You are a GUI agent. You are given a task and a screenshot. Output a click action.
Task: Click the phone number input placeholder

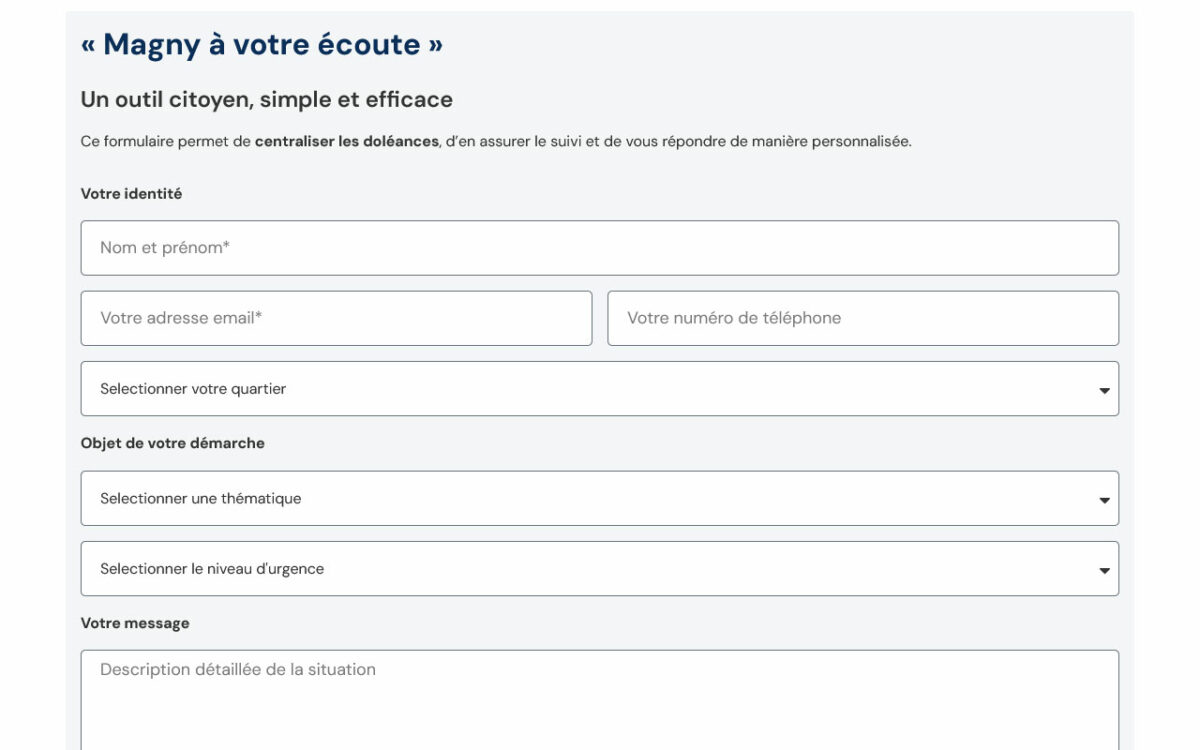pyautogui.click(x=735, y=318)
